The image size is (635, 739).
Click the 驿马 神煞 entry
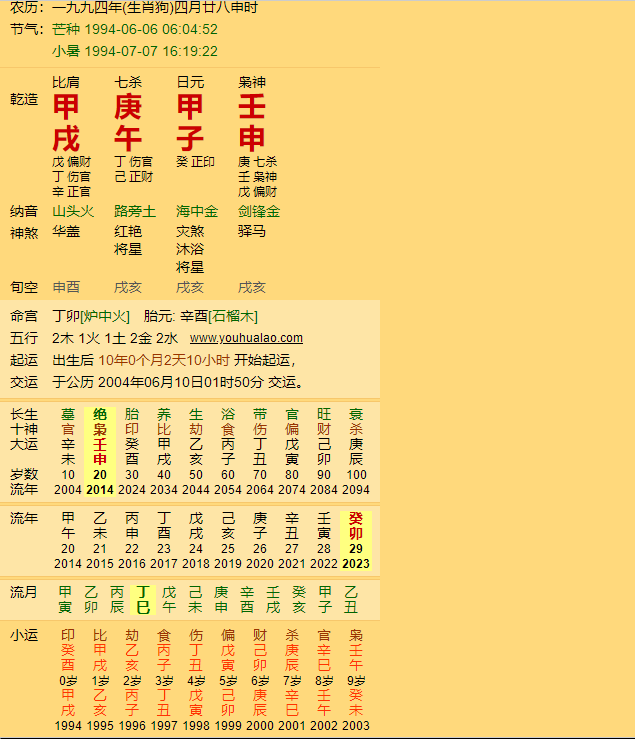tap(252, 231)
